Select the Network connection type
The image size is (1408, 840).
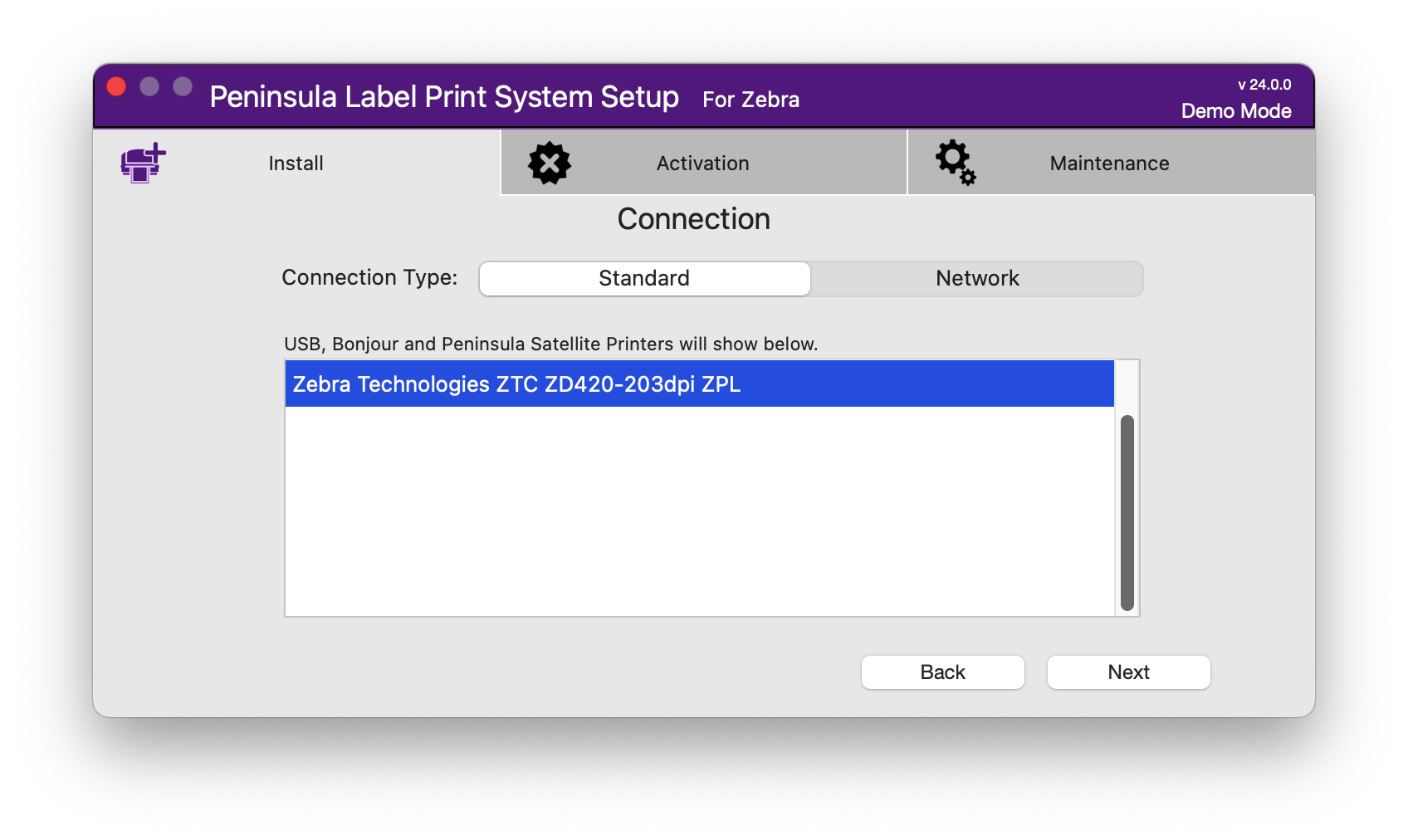[x=977, y=278]
